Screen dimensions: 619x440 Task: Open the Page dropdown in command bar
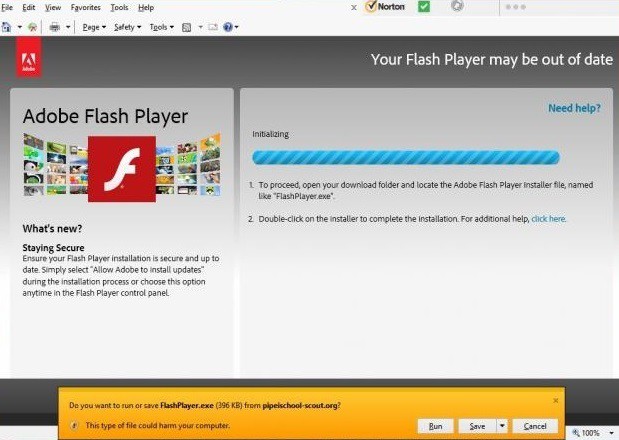tap(94, 27)
